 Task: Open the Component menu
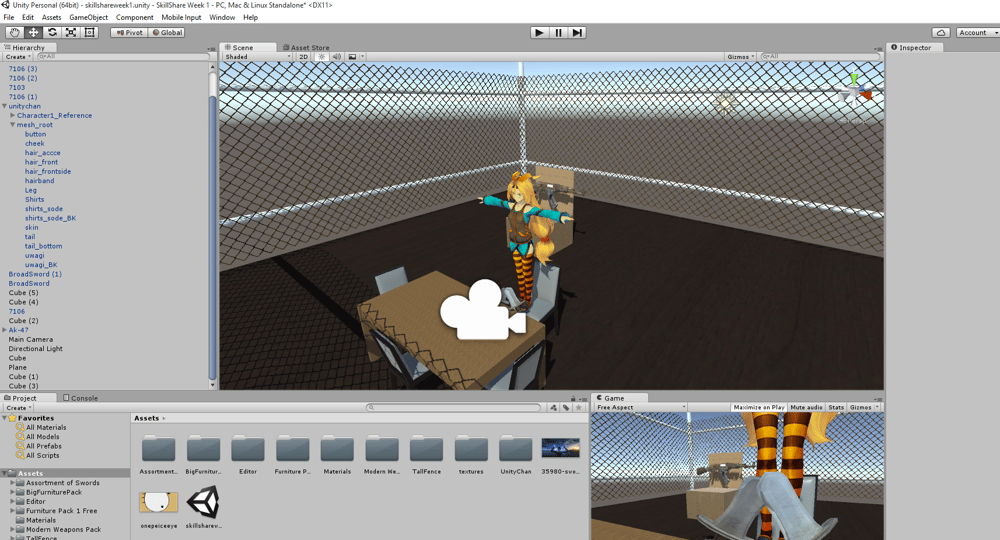click(x=135, y=17)
